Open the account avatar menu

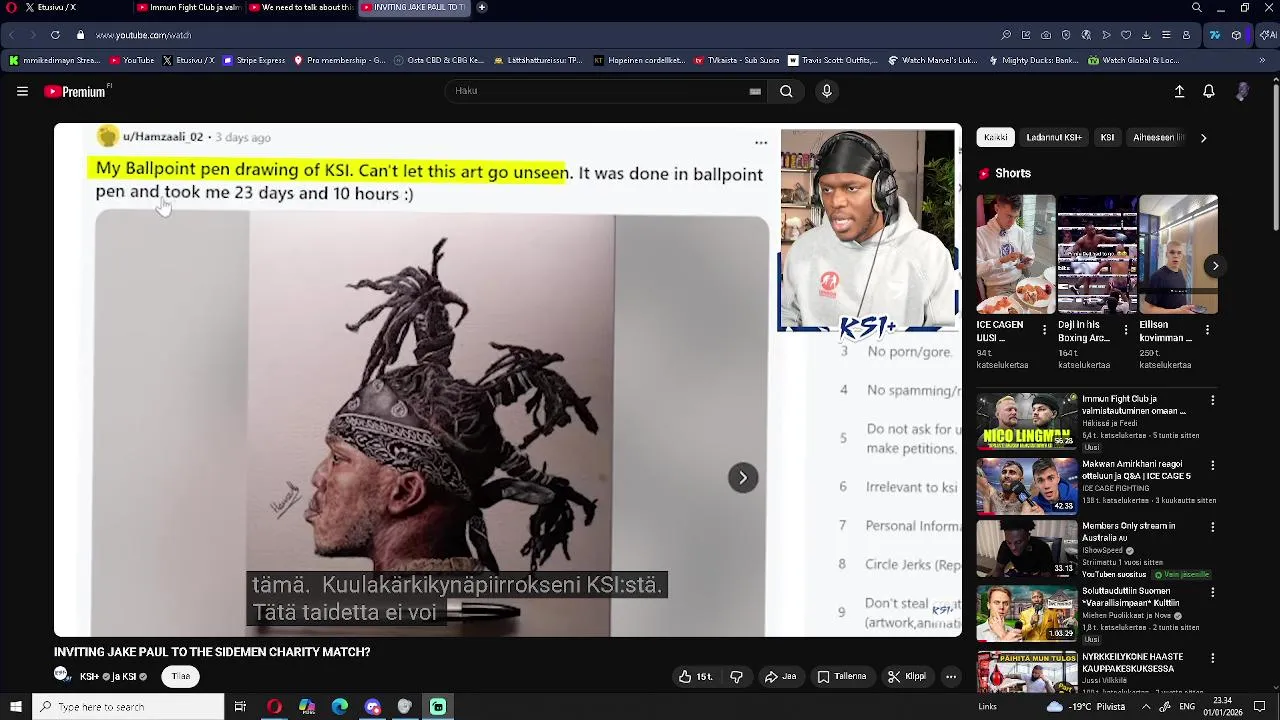(1242, 91)
